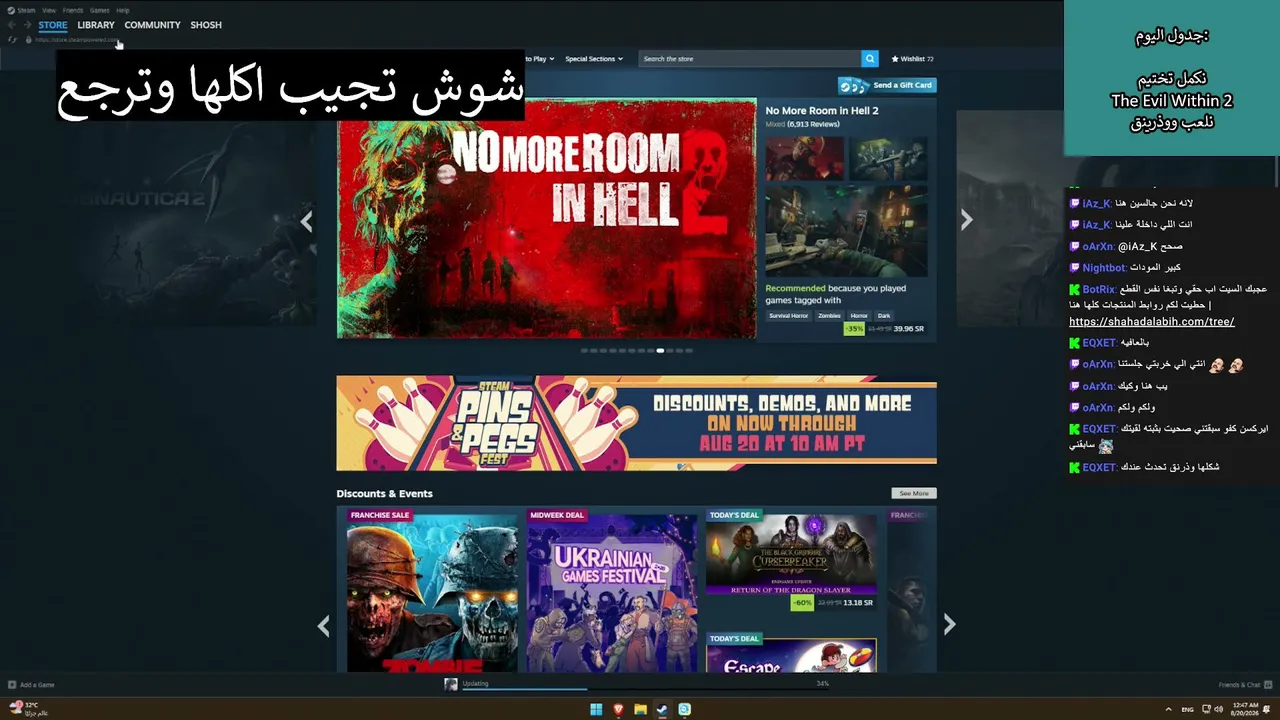Click the Add a Game plus icon
The width and height of the screenshot is (1280, 720).
[12, 685]
